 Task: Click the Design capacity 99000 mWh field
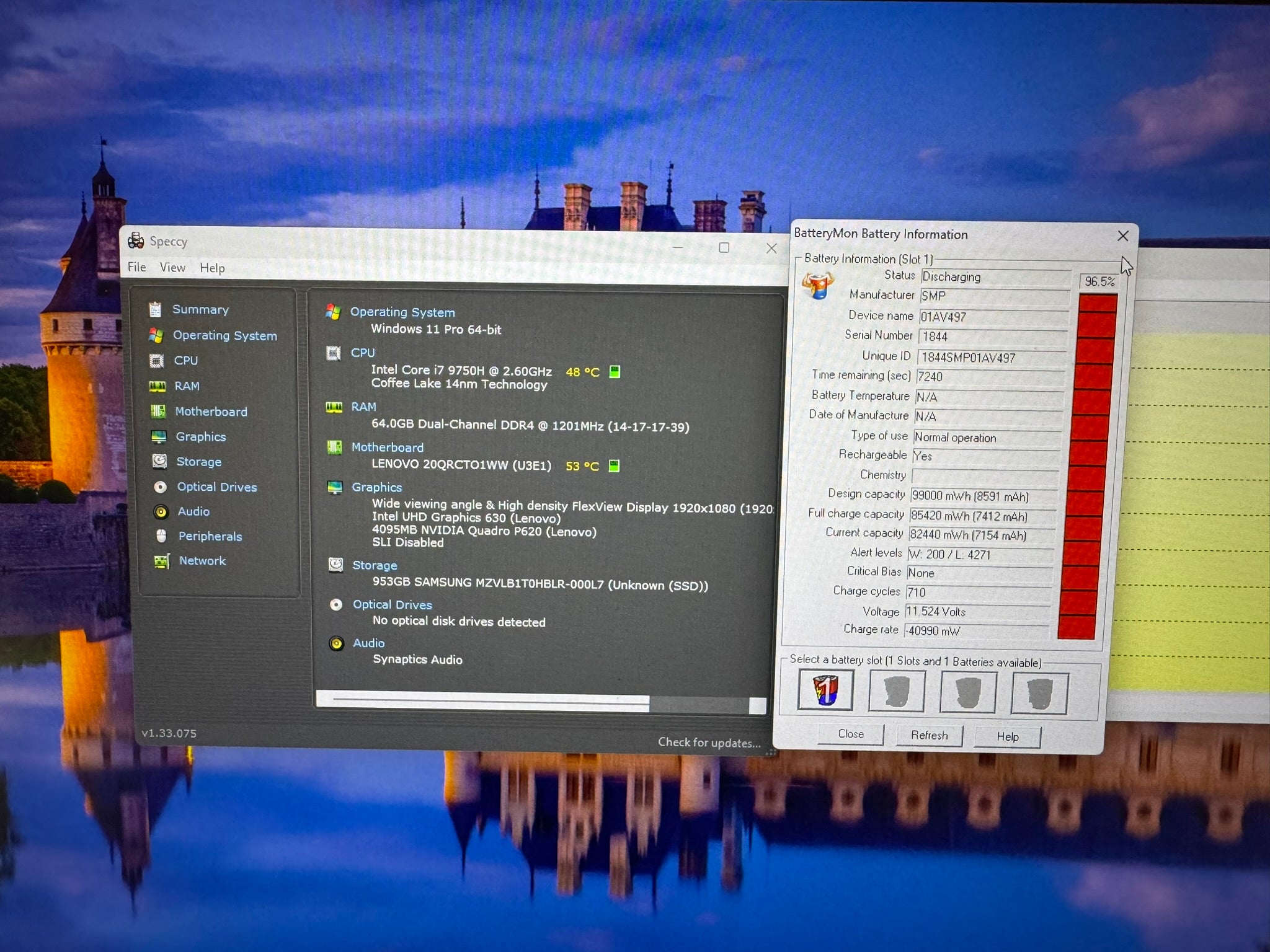(x=984, y=496)
